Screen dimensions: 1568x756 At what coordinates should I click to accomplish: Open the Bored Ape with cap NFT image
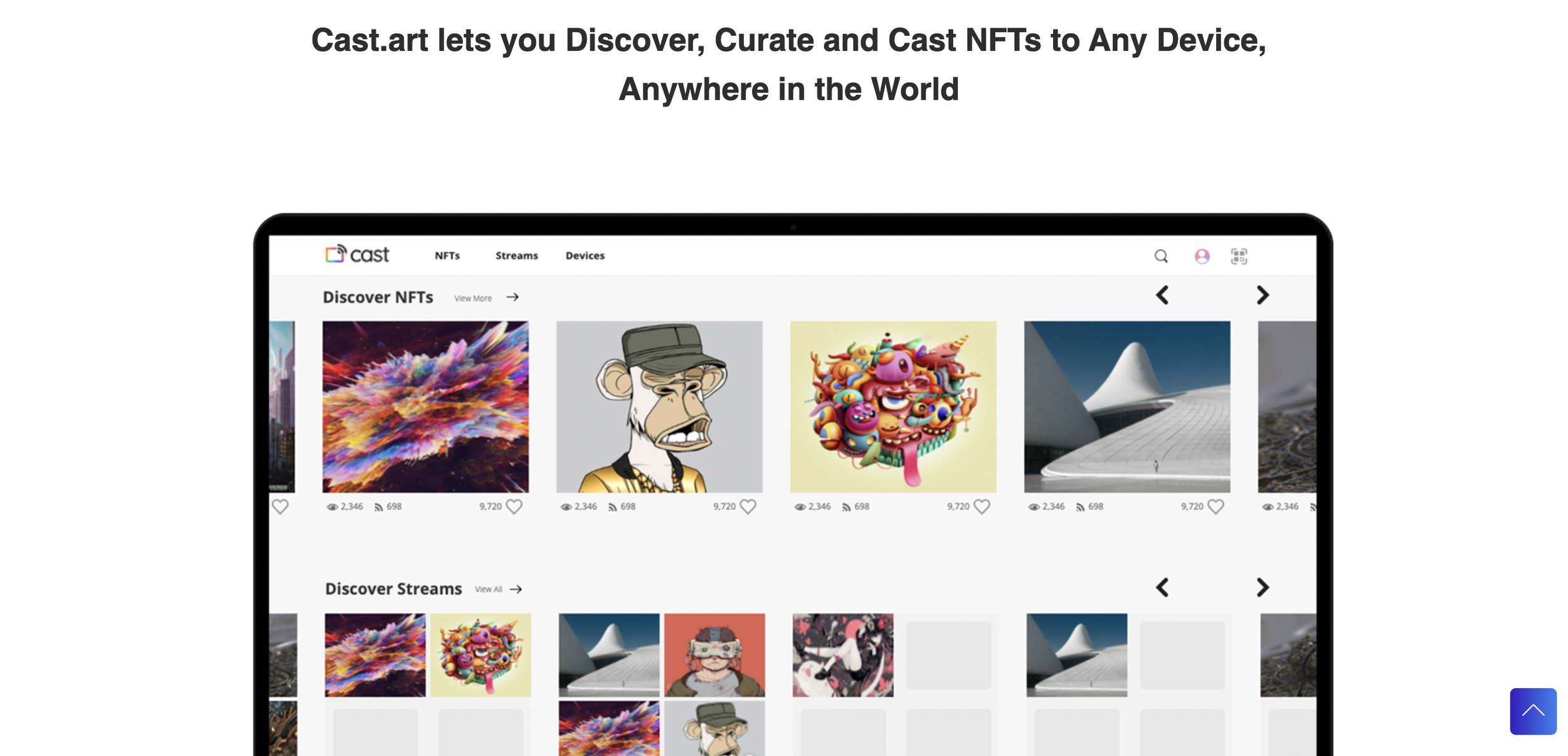click(x=659, y=407)
